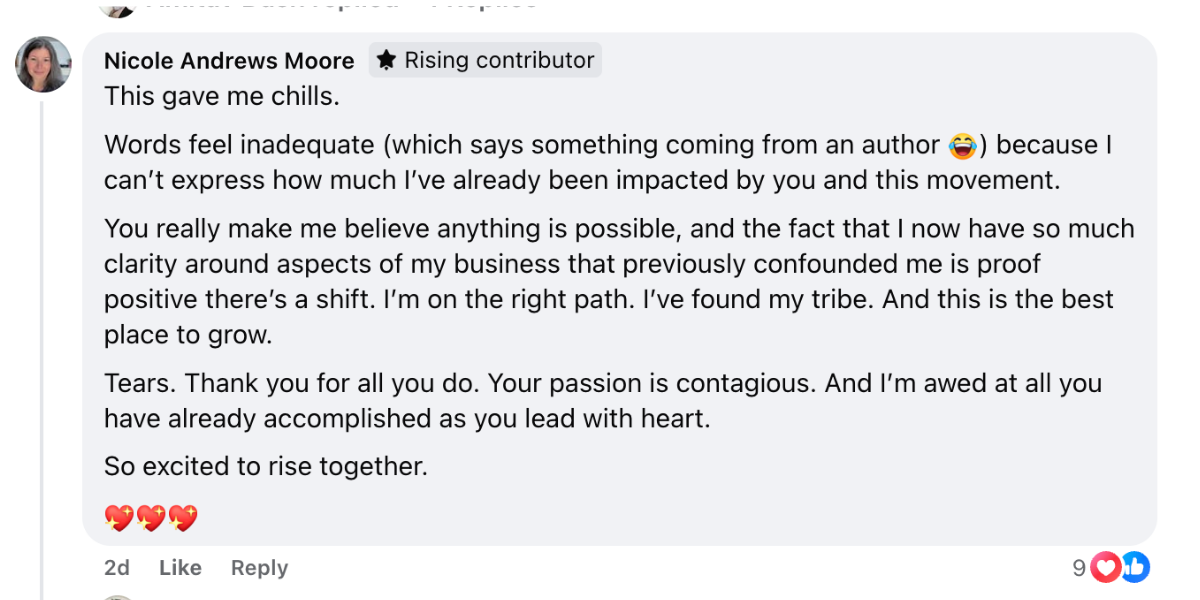The width and height of the screenshot is (1200, 600).
Task: Show who reacted via the 9 count
Action: coord(1079,568)
